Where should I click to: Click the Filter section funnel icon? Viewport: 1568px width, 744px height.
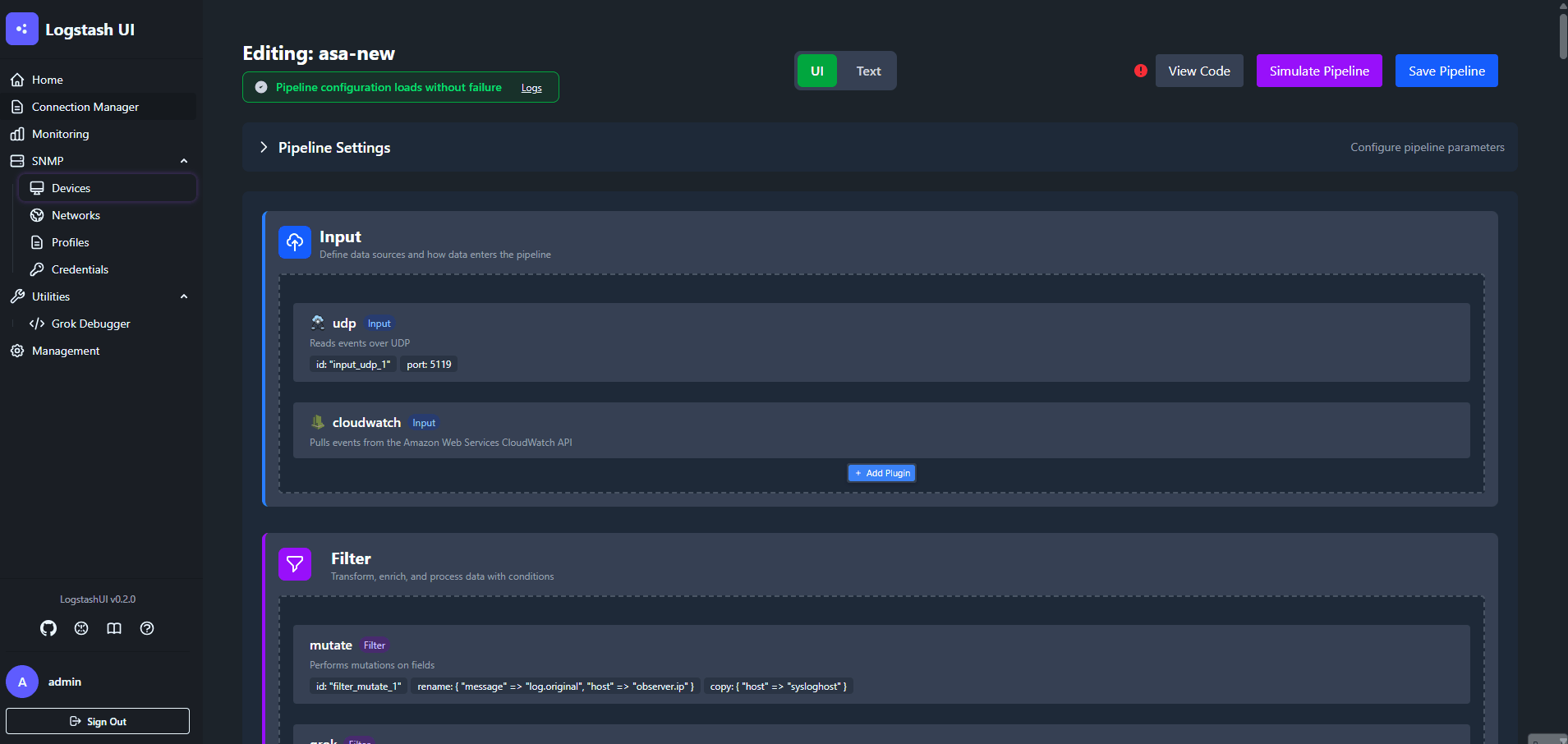[x=295, y=564]
